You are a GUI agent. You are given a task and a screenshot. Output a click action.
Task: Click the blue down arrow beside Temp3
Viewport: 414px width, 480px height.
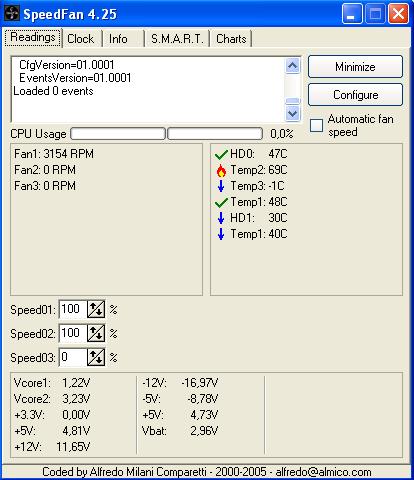click(221, 186)
